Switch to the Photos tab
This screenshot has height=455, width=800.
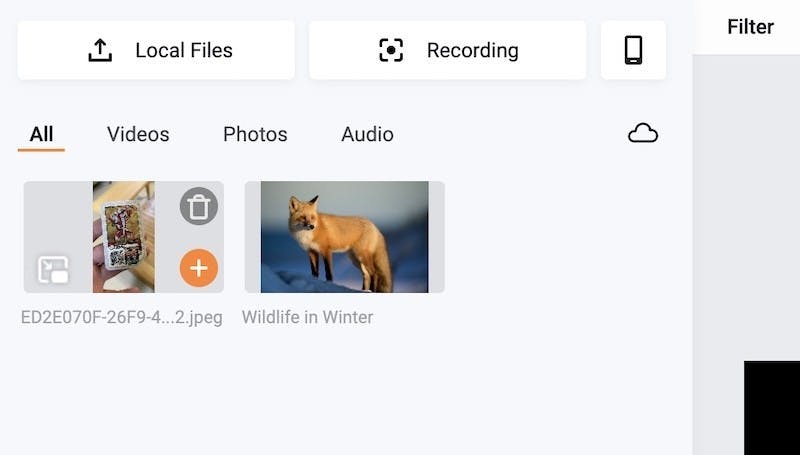255,134
